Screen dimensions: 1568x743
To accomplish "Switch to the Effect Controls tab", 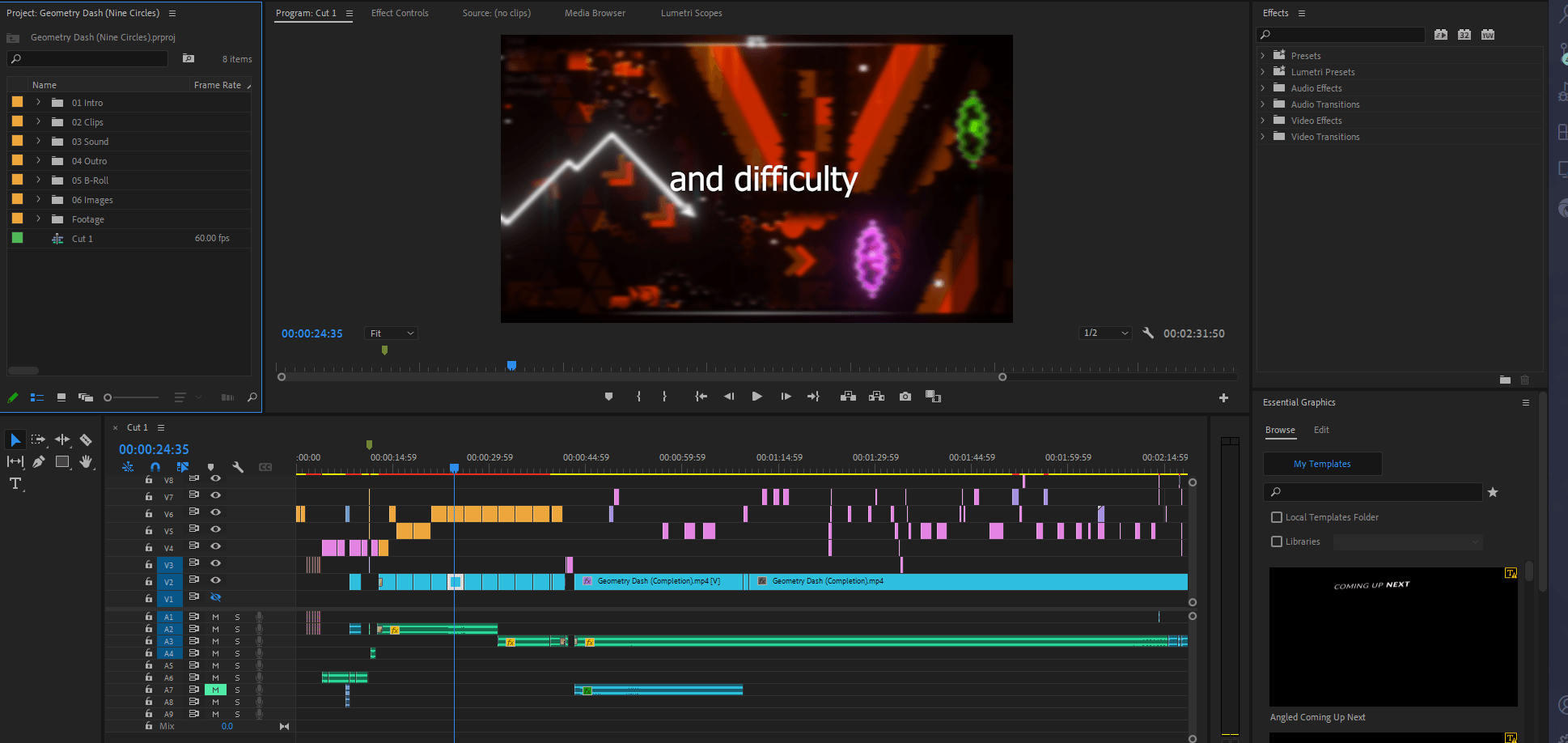I will [400, 13].
